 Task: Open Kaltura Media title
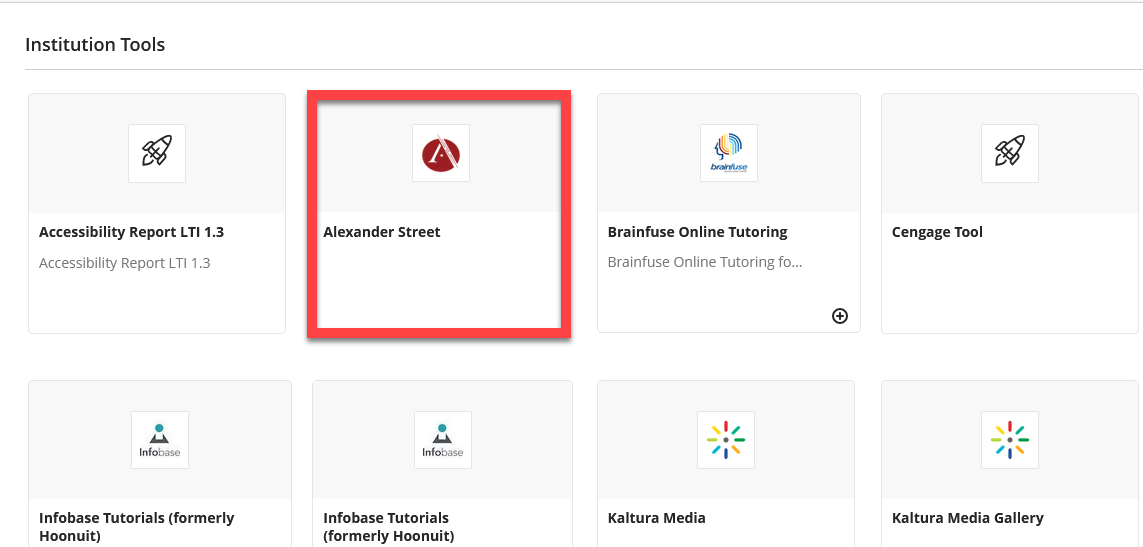[x=657, y=519]
